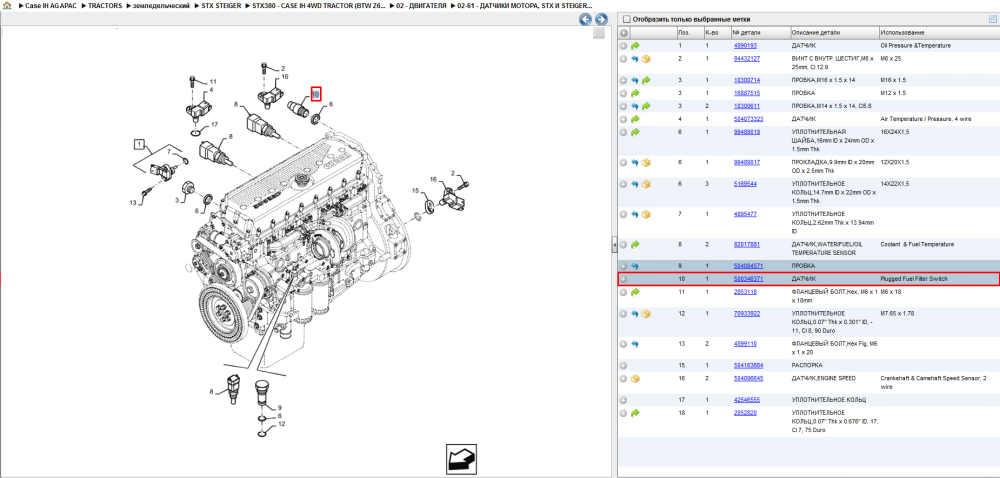This screenshot has width=1000, height=478.
Task: Click green arrow for part 4890193
Action: (635, 46)
